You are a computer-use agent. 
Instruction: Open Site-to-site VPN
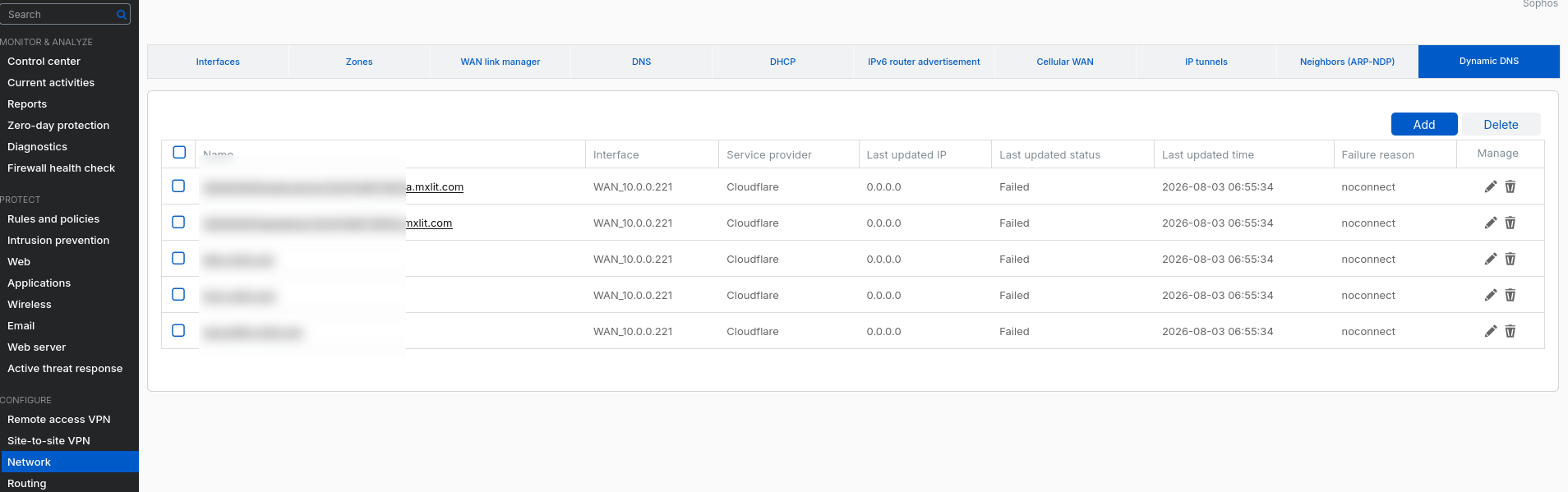click(x=48, y=441)
